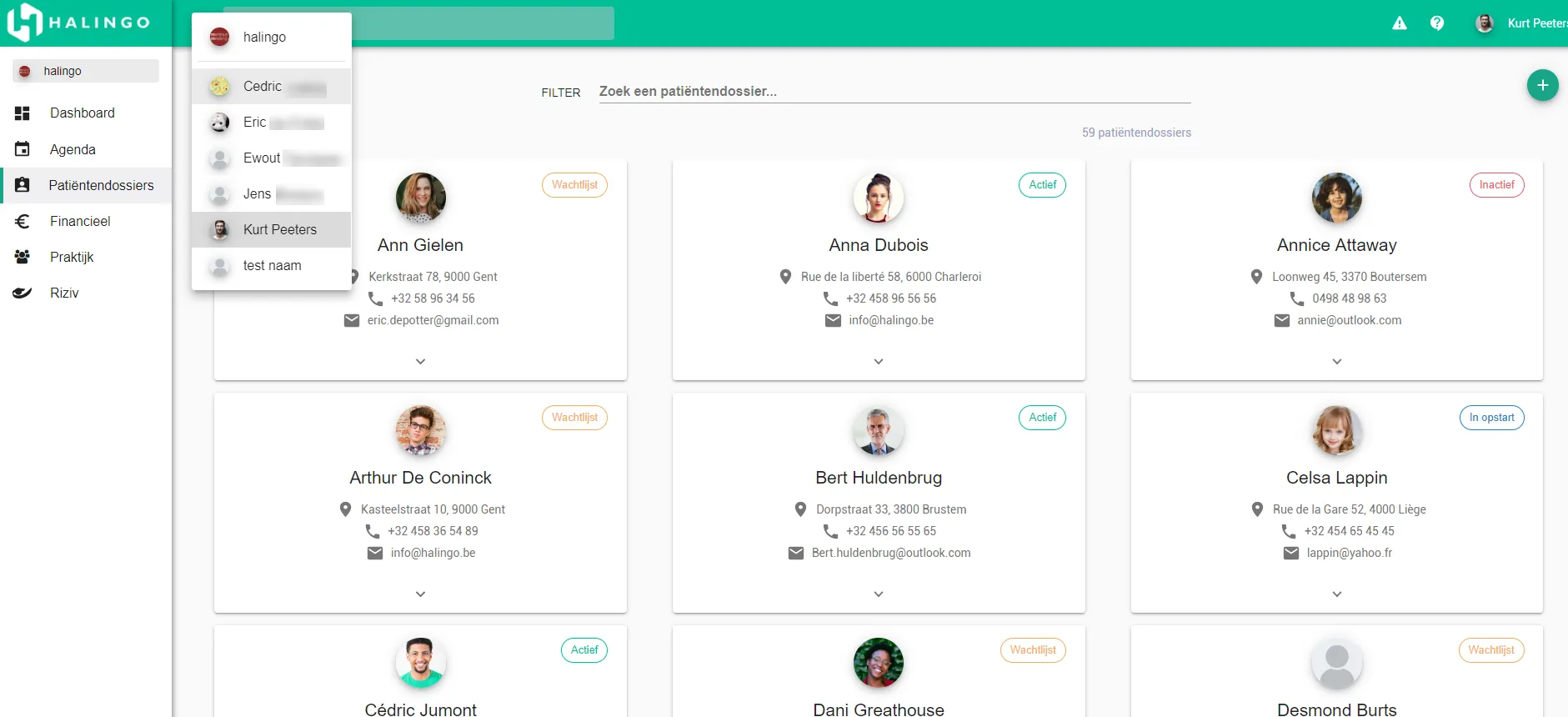Click the phone icon on Celsa Lappin card
Image resolution: width=1568 pixels, height=717 pixels.
pos(1289,531)
